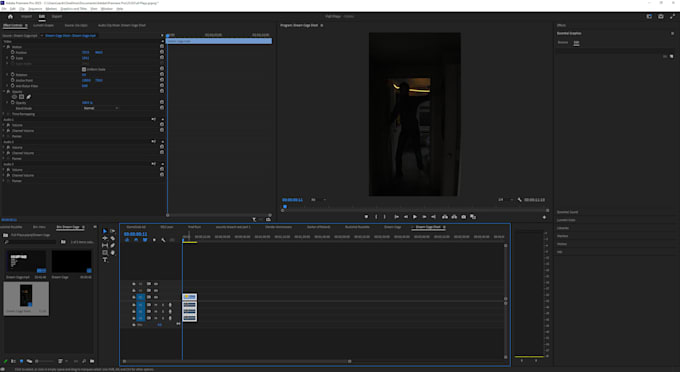Open the Markers menu
The width and height of the screenshot is (680, 372).
[x=51, y=9]
